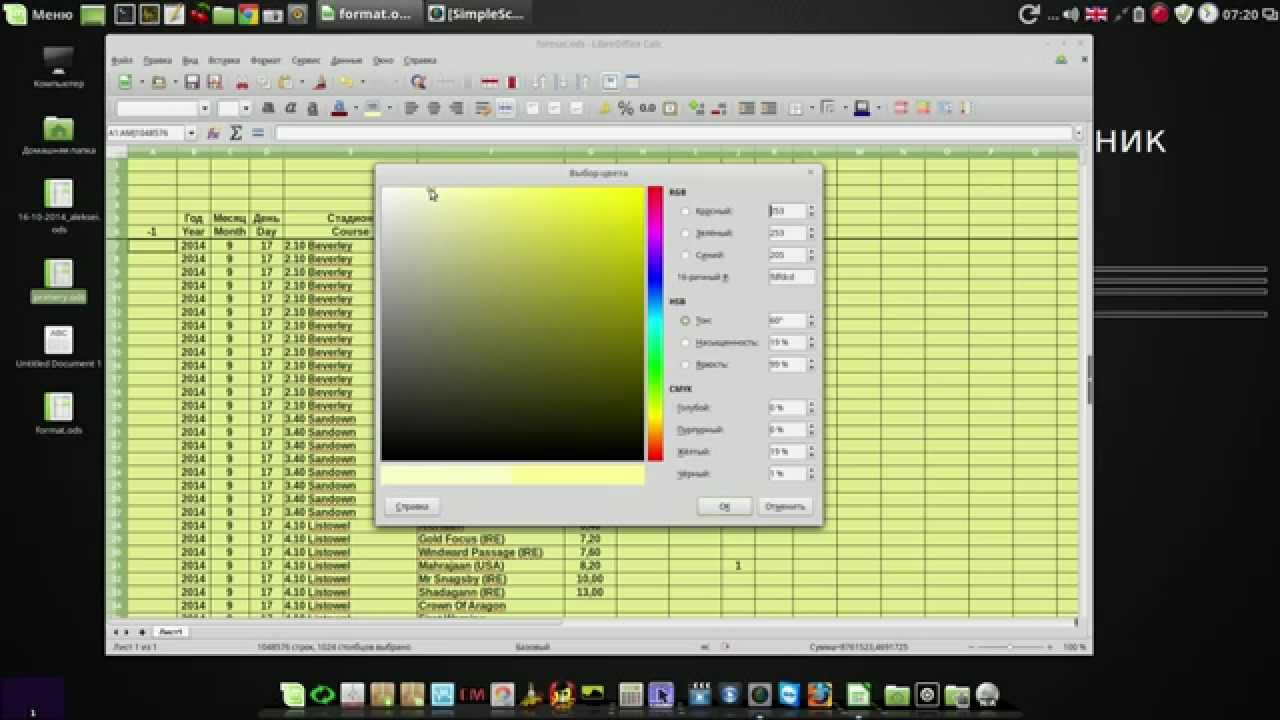The width and height of the screenshot is (1280, 720).
Task: Click the Currency format icon
Action: pos(605,108)
